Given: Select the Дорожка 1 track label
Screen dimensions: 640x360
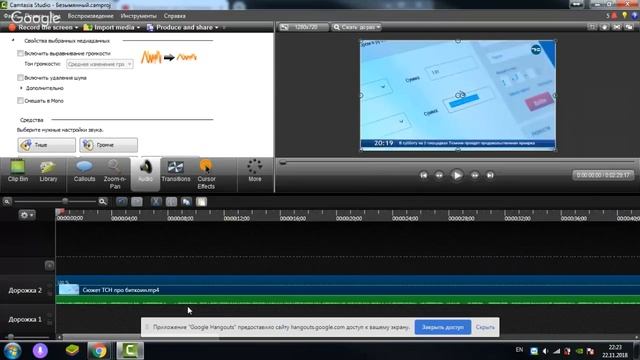Looking at the screenshot, I should [x=25, y=319].
